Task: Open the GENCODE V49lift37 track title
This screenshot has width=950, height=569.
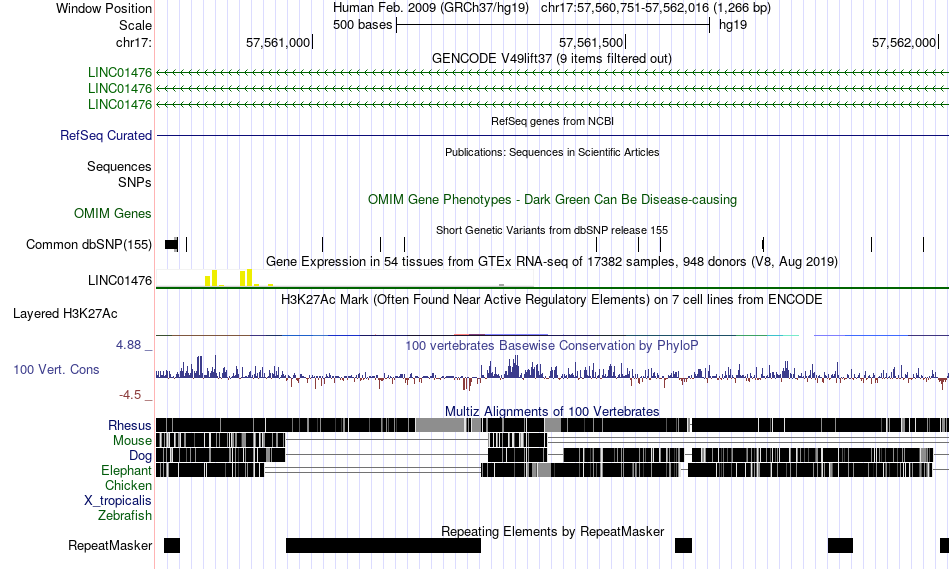Action: (x=551, y=59)
